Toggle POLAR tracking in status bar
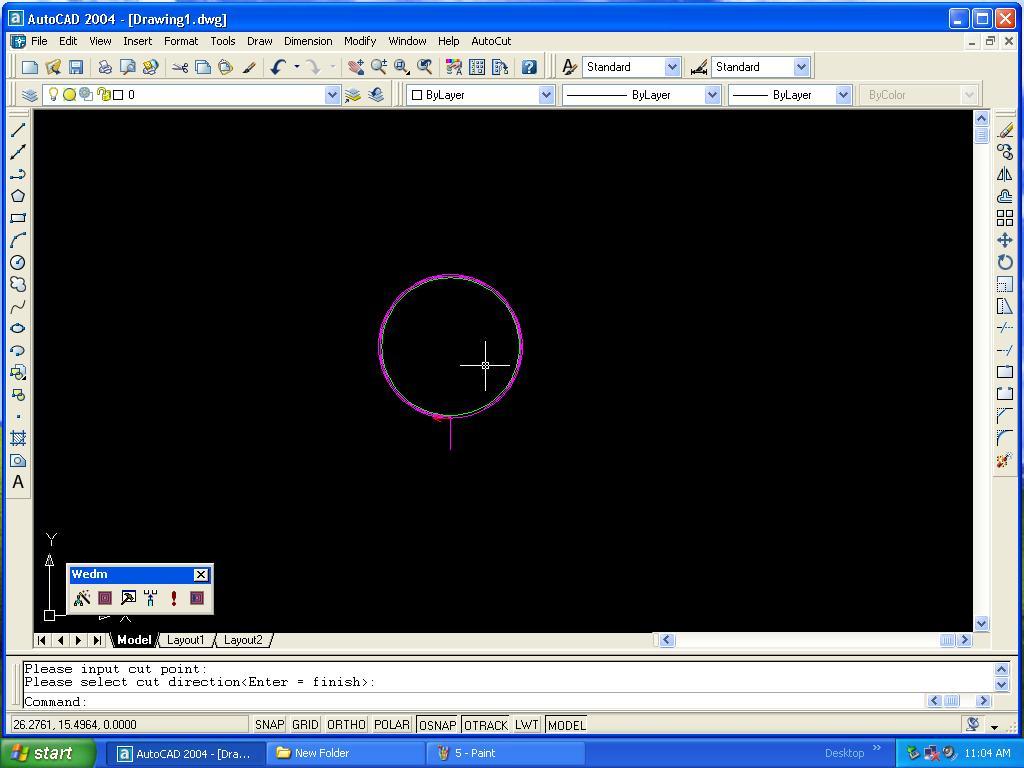The height and width of the screenshot is (768, 1024). [392, 725]
